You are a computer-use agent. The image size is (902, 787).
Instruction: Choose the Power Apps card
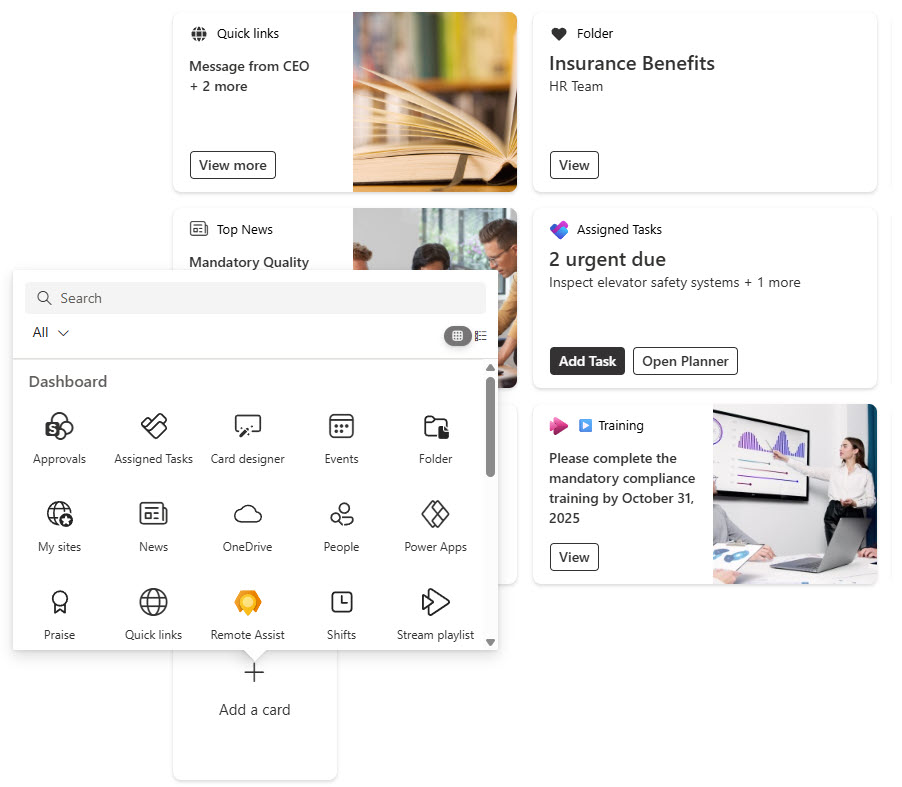pyautogui.click(x=435, y=526)
